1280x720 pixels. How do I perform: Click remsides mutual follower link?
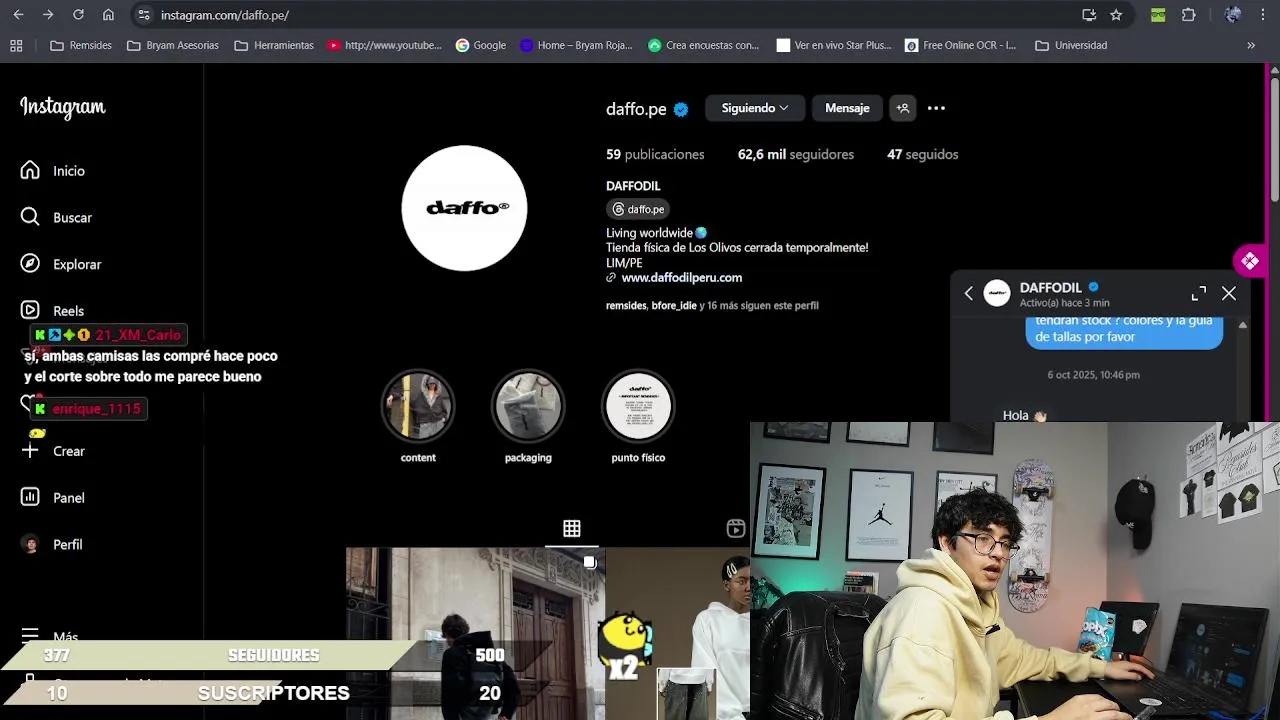626,305
